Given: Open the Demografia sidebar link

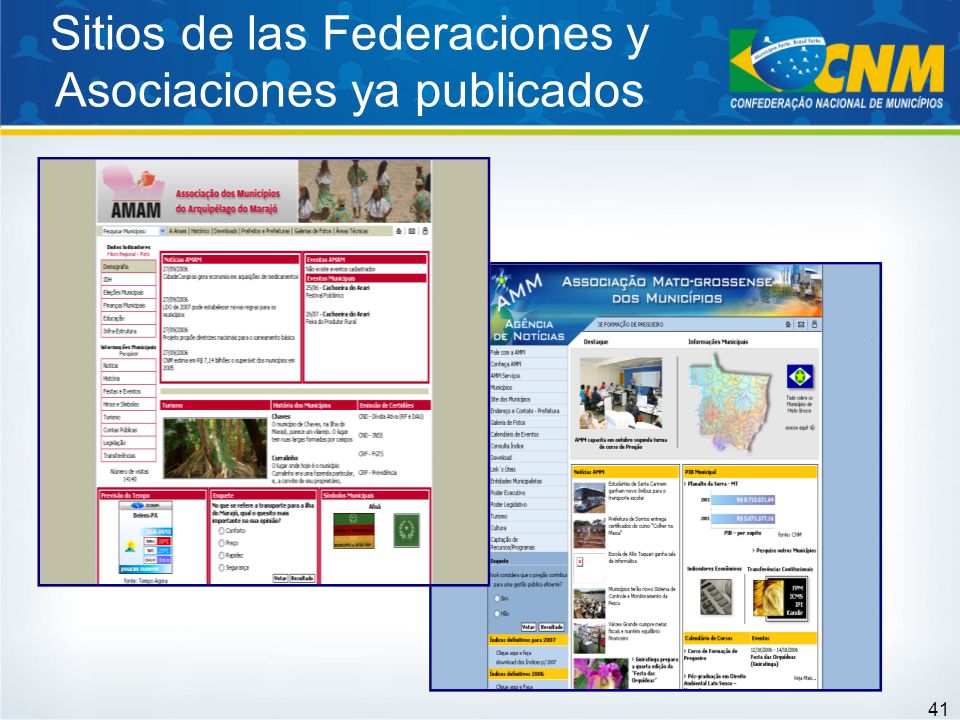Looking at the screenshot, I should pyautogui.click(x=129, y=267).
